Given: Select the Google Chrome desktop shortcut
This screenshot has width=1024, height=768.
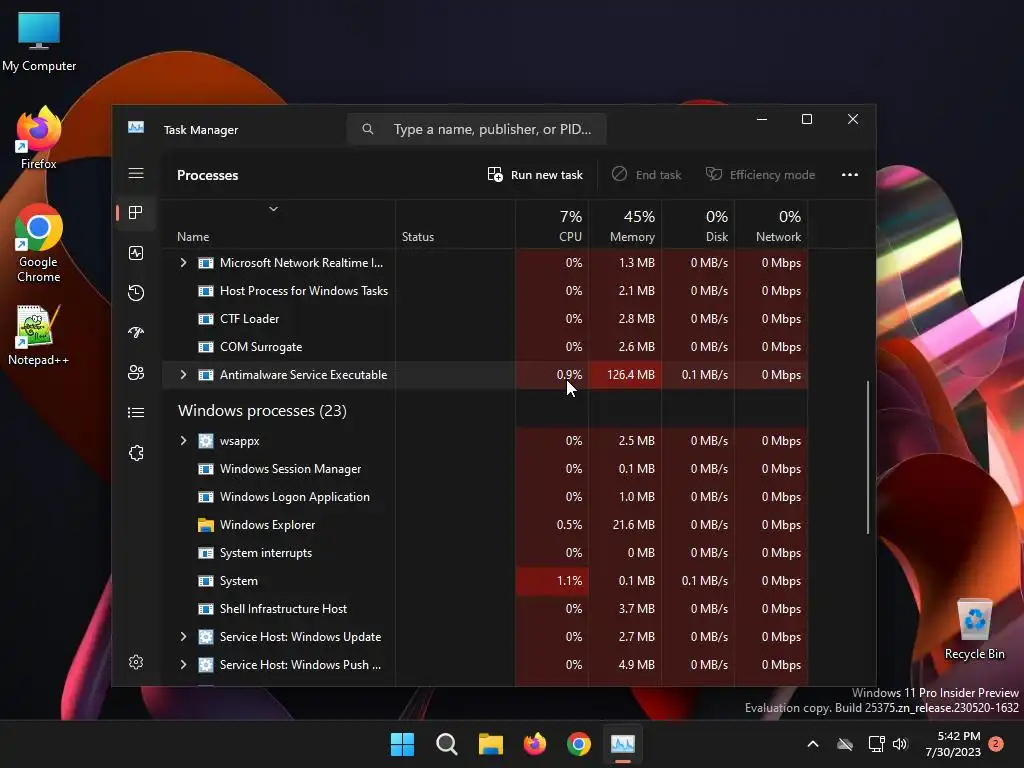Looking at the screenshot, I should point(39,244).
